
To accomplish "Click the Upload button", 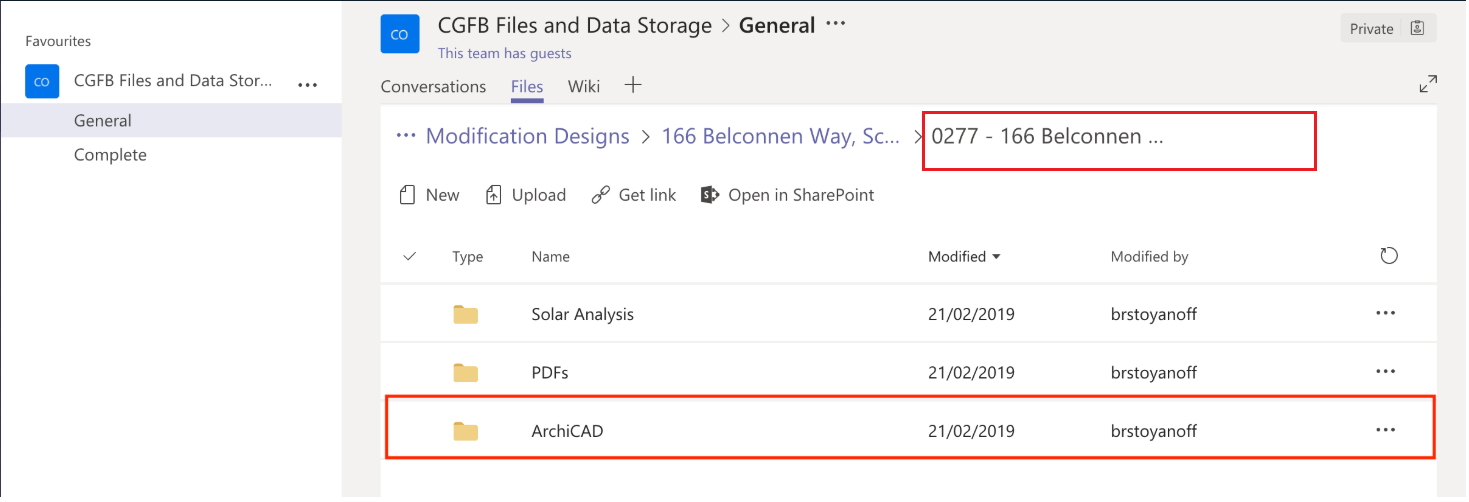I will coord(526,195).
